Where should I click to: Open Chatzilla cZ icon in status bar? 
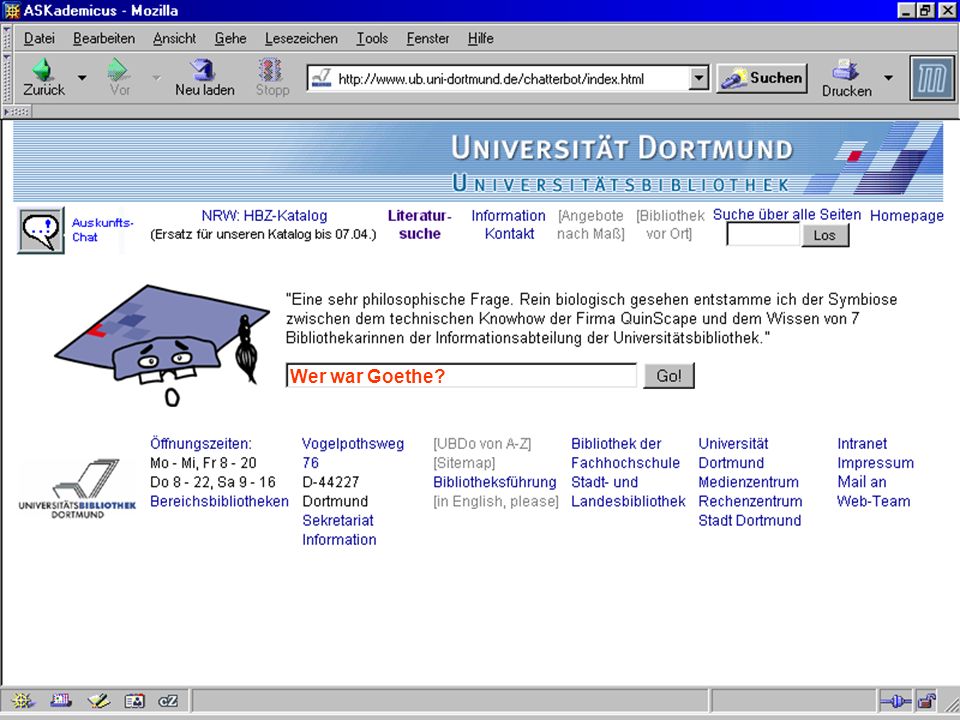(168, 701)
